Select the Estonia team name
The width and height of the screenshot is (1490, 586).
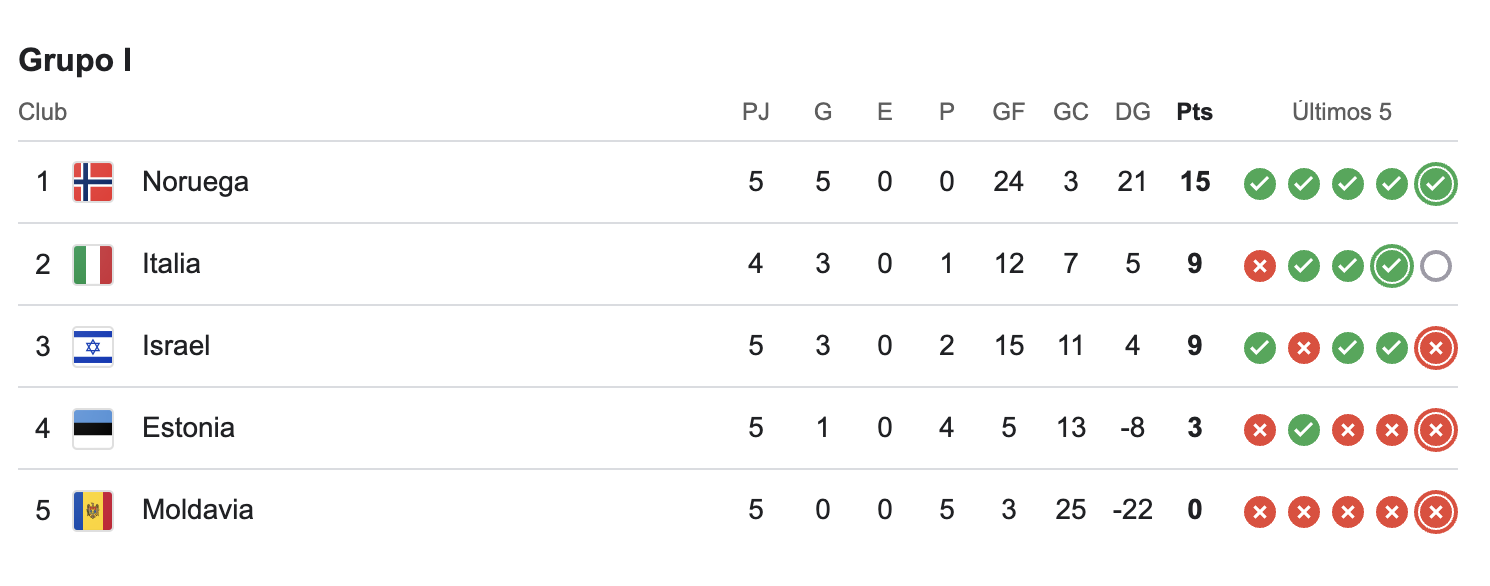click(188, 428)
